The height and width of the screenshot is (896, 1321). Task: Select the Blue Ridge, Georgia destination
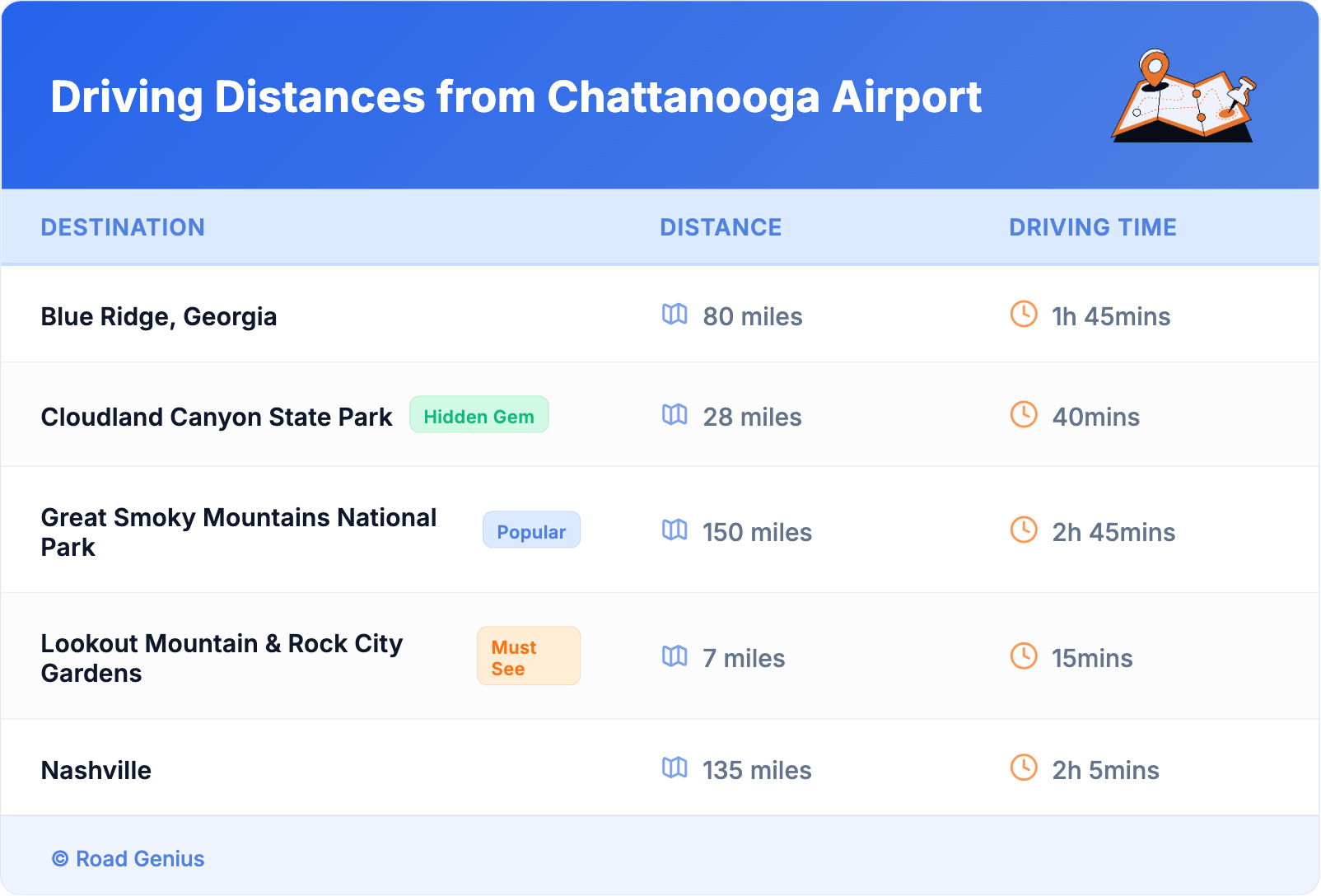tap(159, 316)
